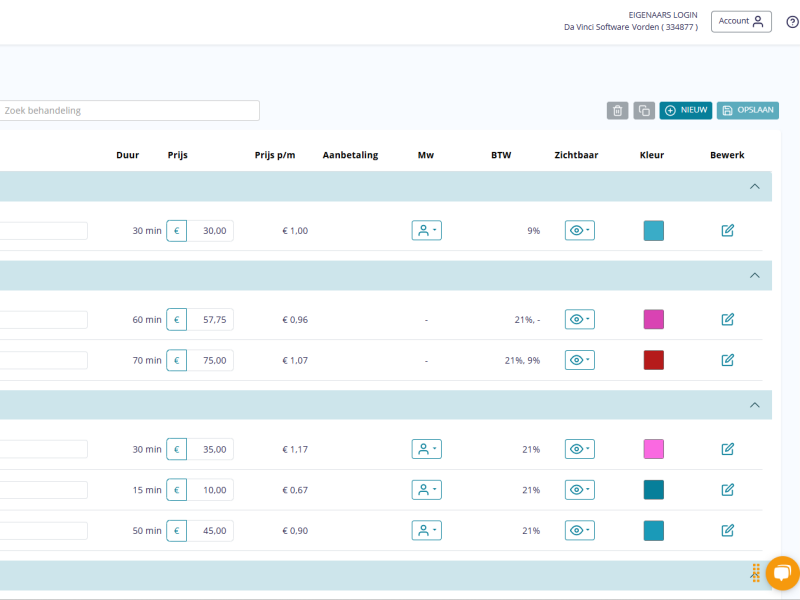Viewport: 800px width, 600px height.
Task: Toggle visibility of 75,00 treatment
Action: click(x=580, y=360)
